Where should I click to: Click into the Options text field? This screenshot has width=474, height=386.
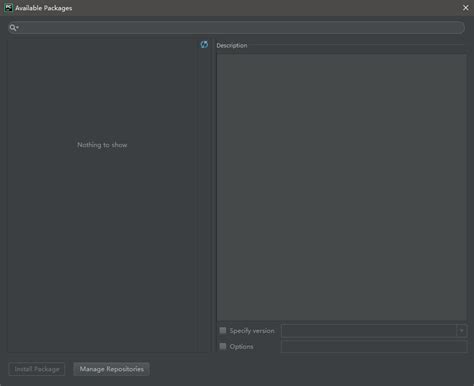[374, 346]
